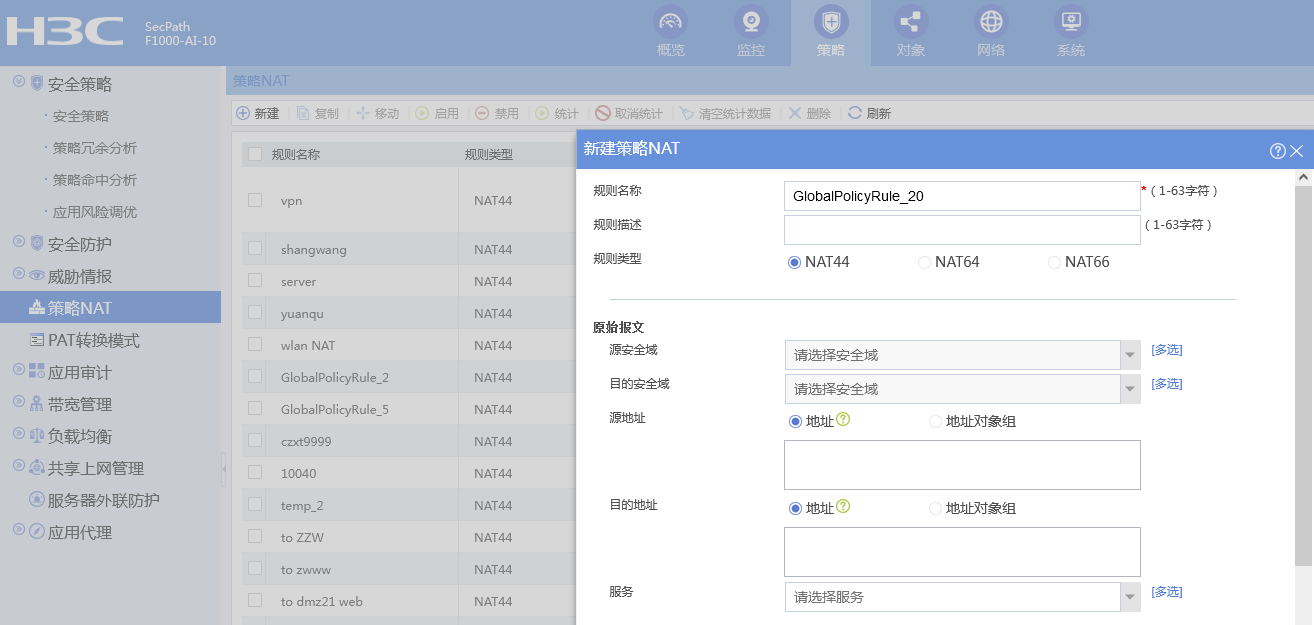Open the 概览 overview icon

[670, 22]
